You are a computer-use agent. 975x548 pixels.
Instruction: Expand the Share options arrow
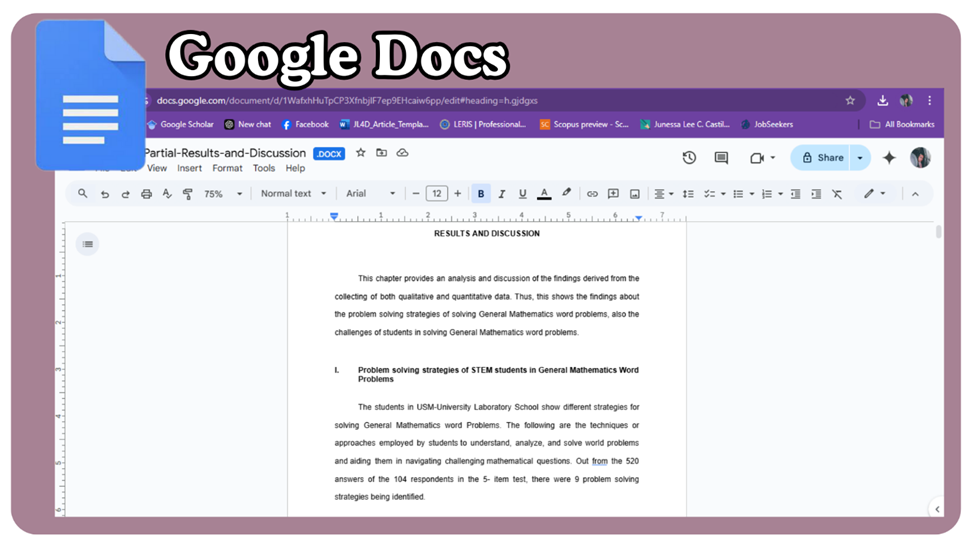point(861,157)
